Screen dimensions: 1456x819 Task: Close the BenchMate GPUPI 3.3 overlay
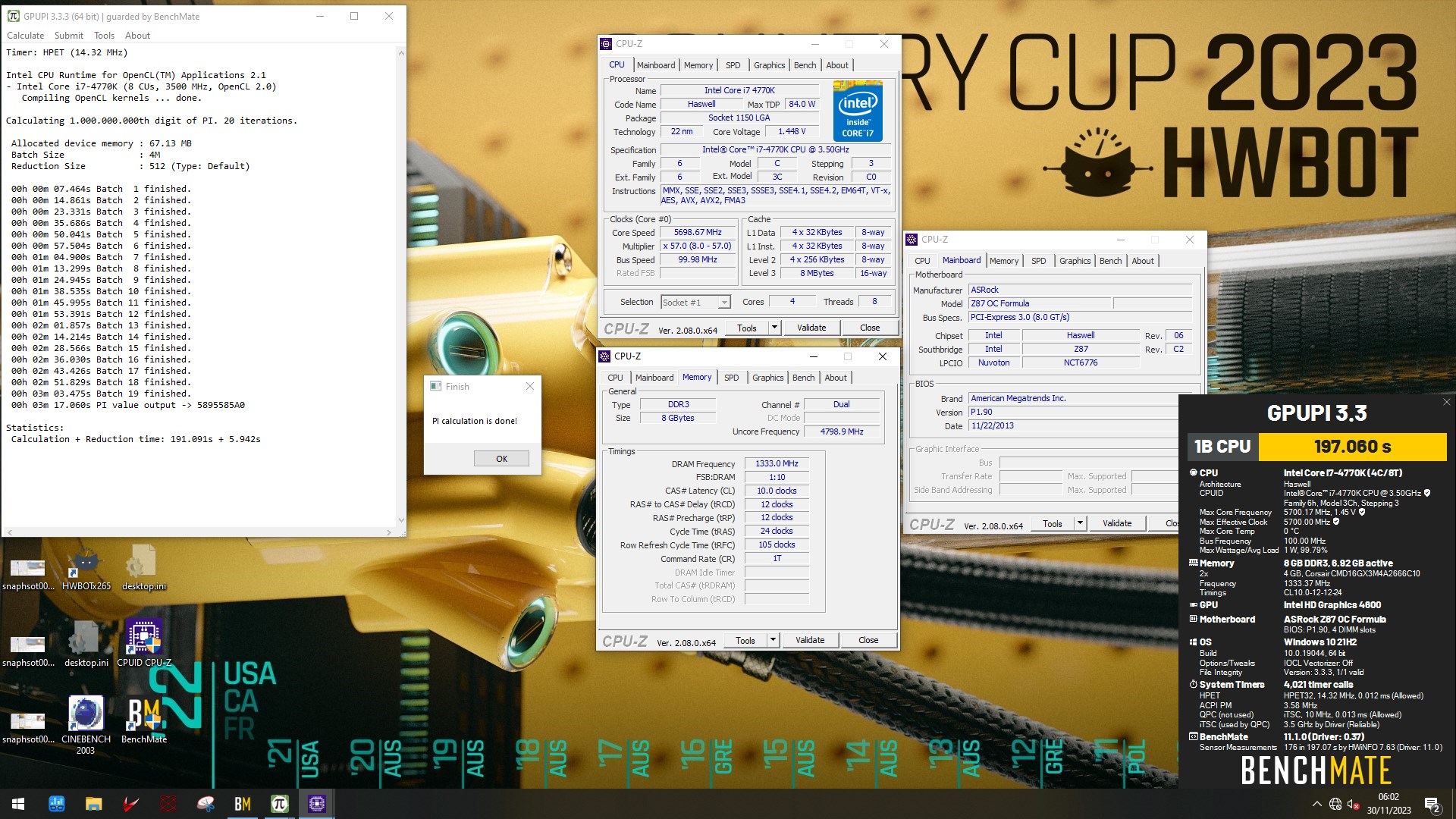click(x=1446, y=402)
